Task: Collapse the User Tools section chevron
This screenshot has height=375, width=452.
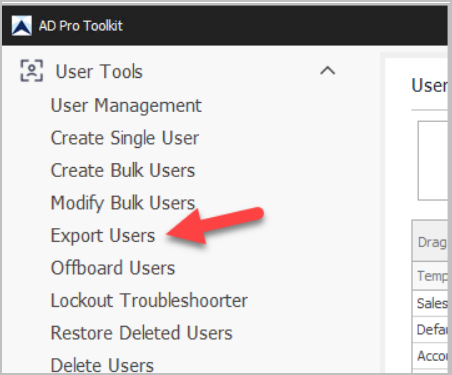Action: (x=327, y=71)
